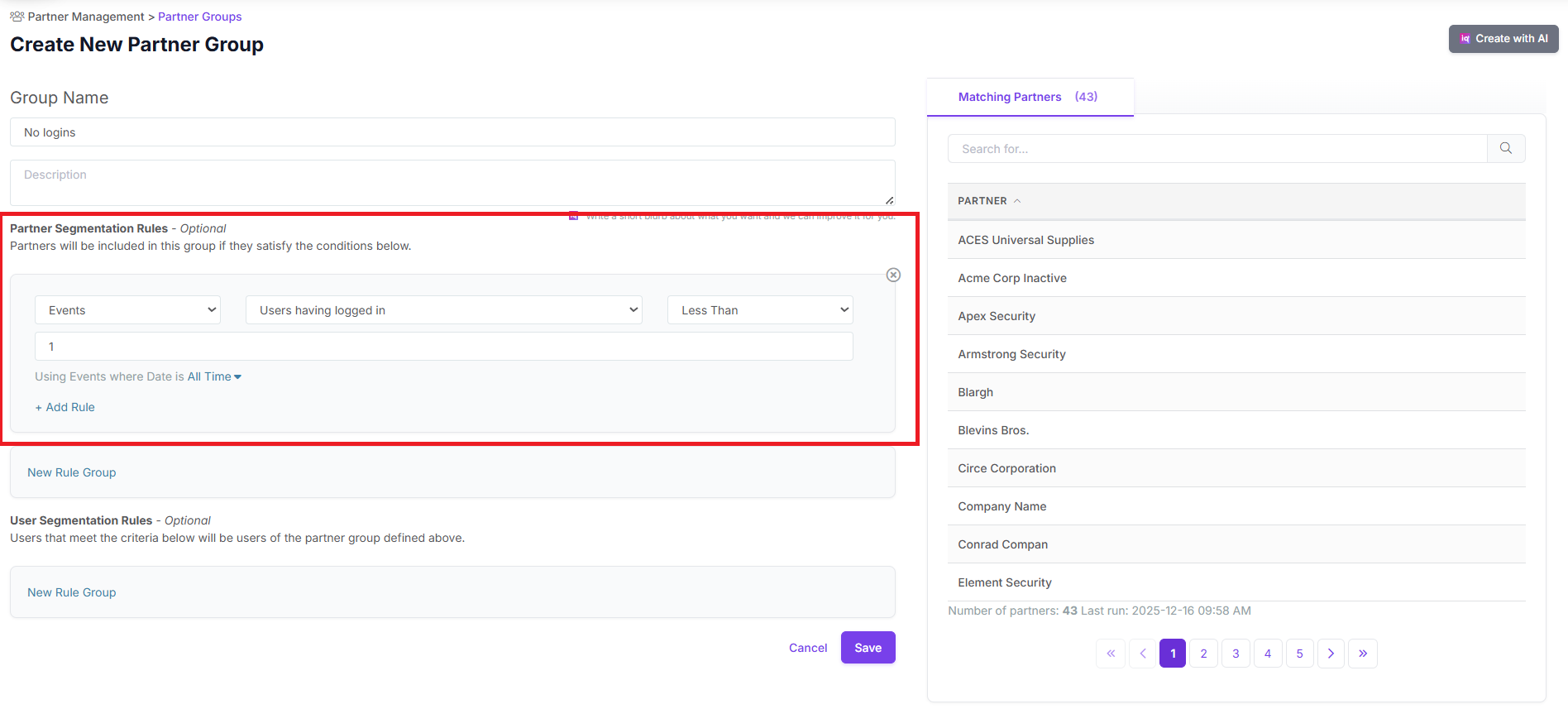Click the description resize handle
The width and height of the screenshot is (1568, 709).
[889, 200]
